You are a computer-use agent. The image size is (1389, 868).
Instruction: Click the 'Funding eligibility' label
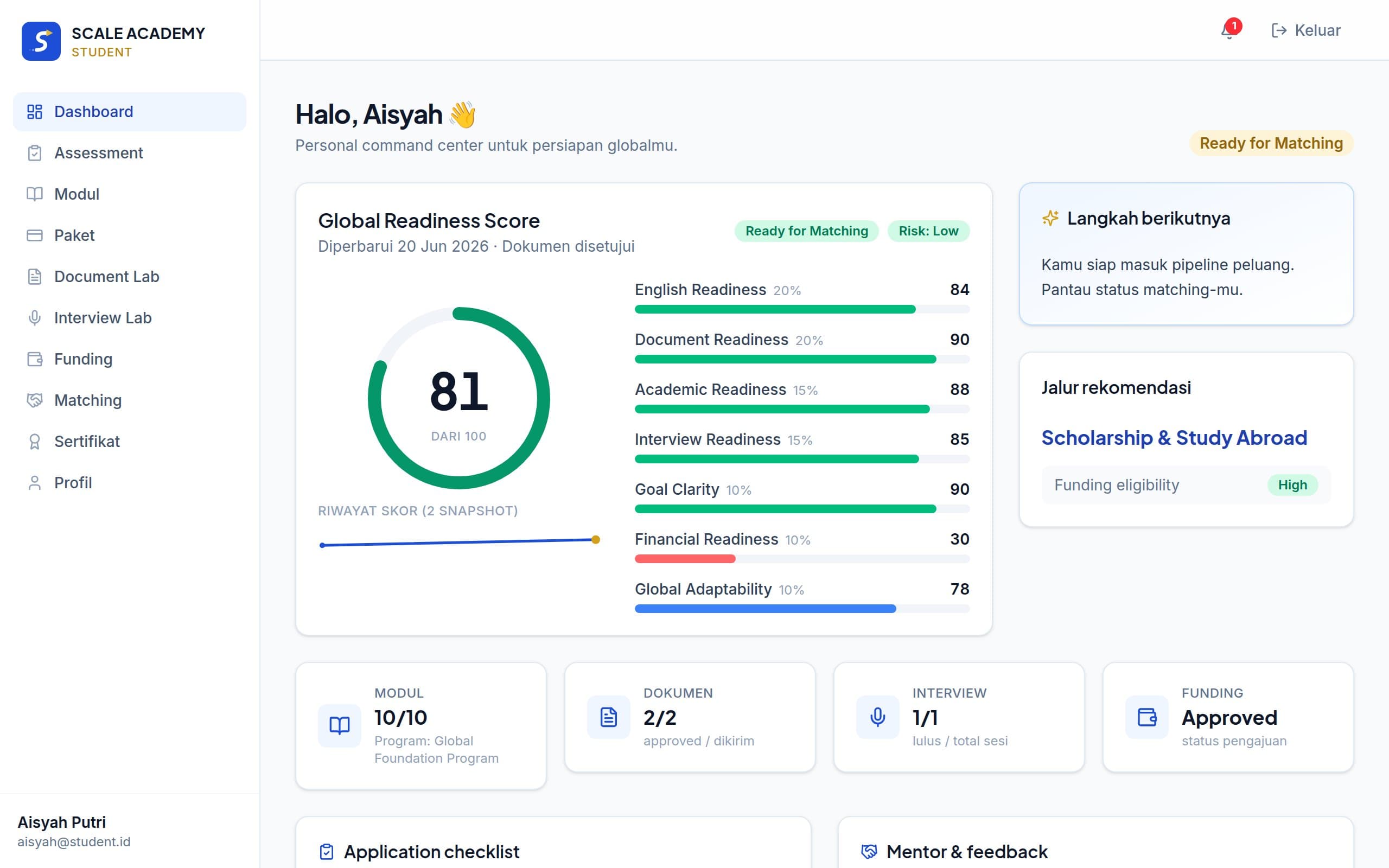click(1117, 485)
